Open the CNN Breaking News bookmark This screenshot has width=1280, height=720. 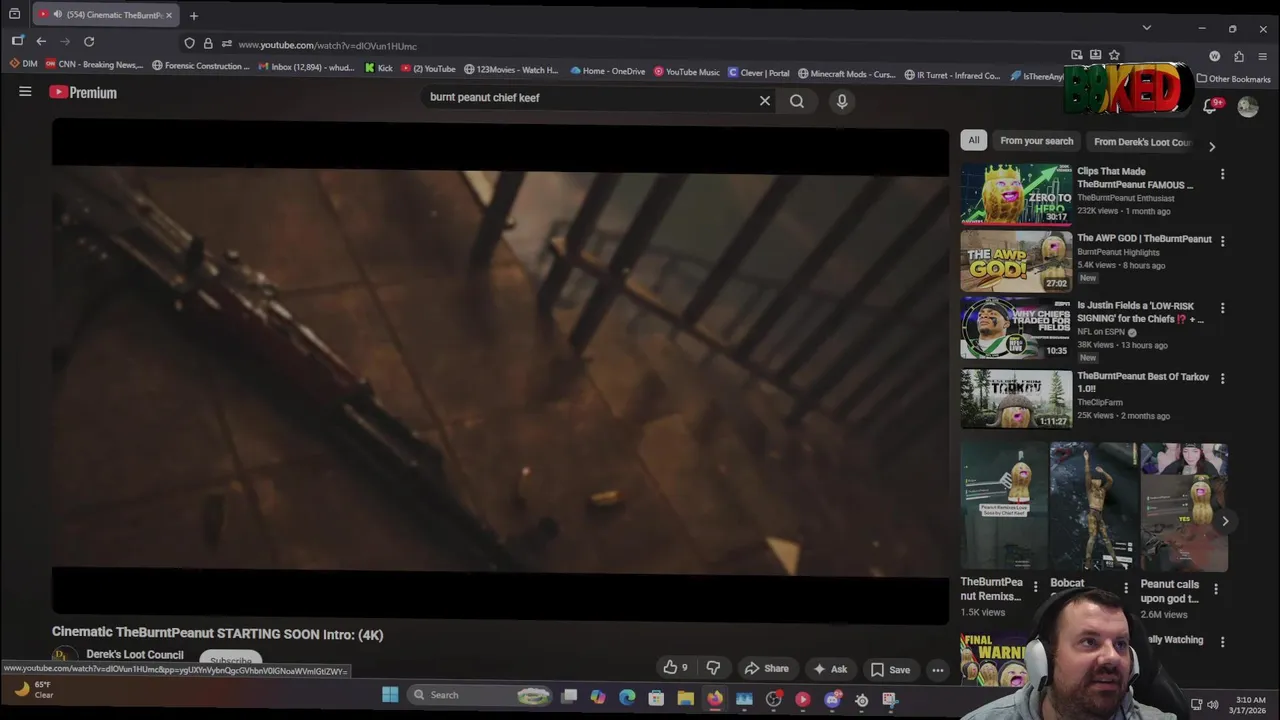point(94,64)
